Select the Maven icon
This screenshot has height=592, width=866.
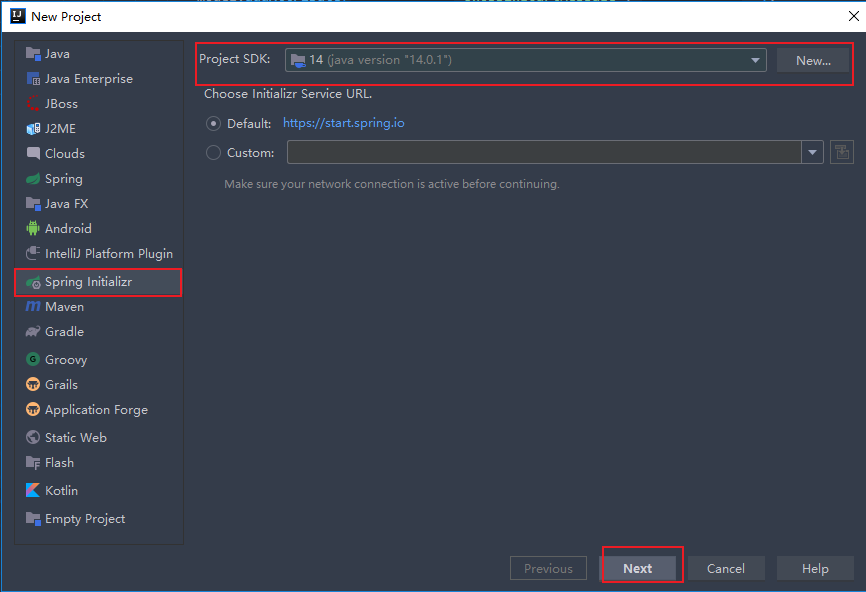[33, 306]
